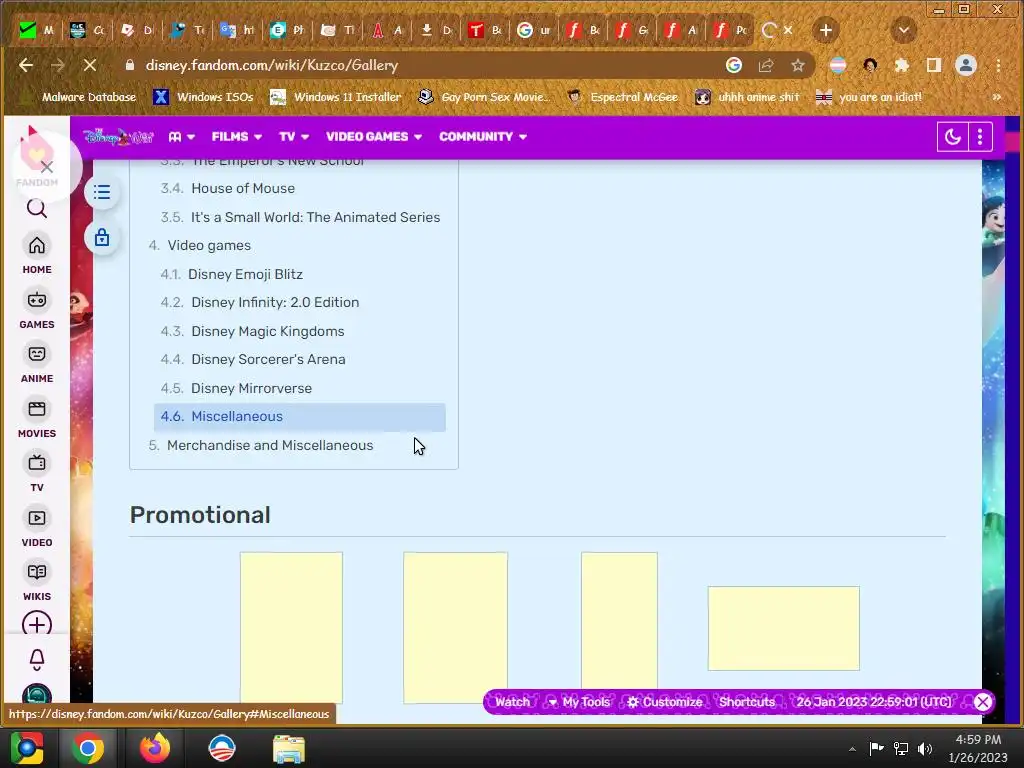Open the wide fourth Promotional thumbnail
This screenshot has width=1024, height=768.
pos(784,628)
